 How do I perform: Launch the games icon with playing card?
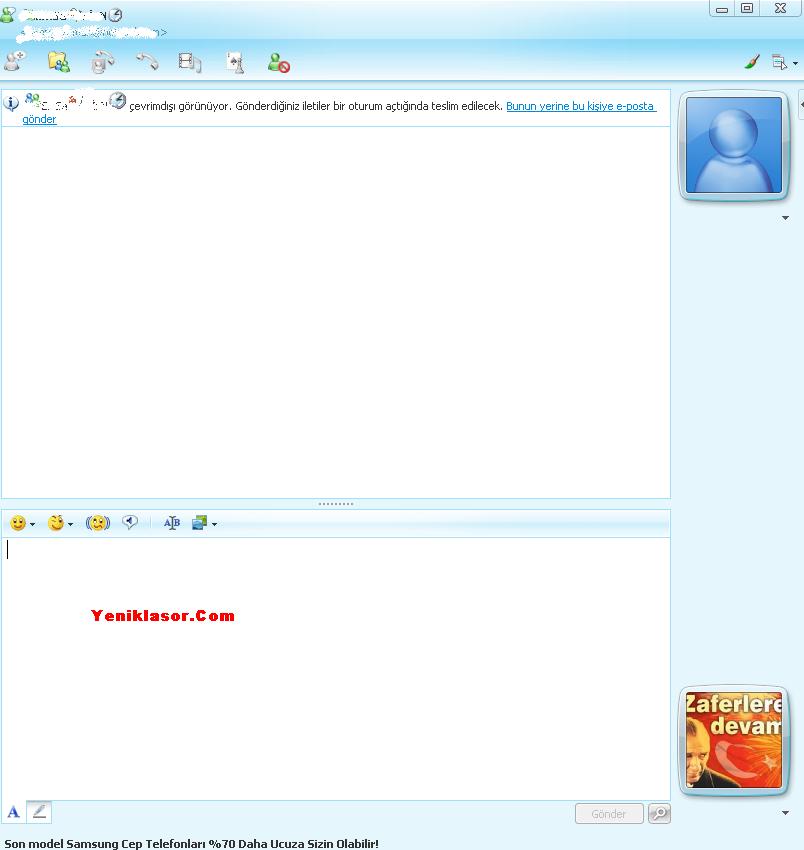point(235,62)
